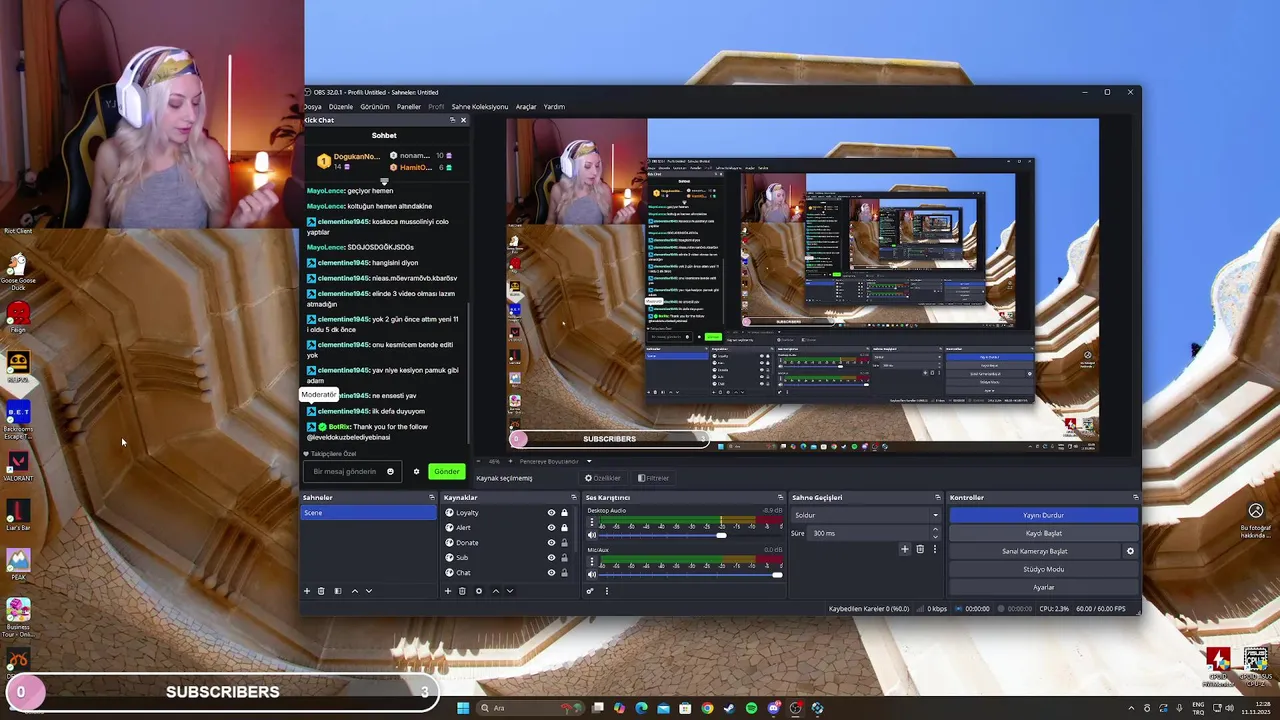
Task: Open preview scaling dropdown Pencereye Boyutlandır
Action: 555,462
